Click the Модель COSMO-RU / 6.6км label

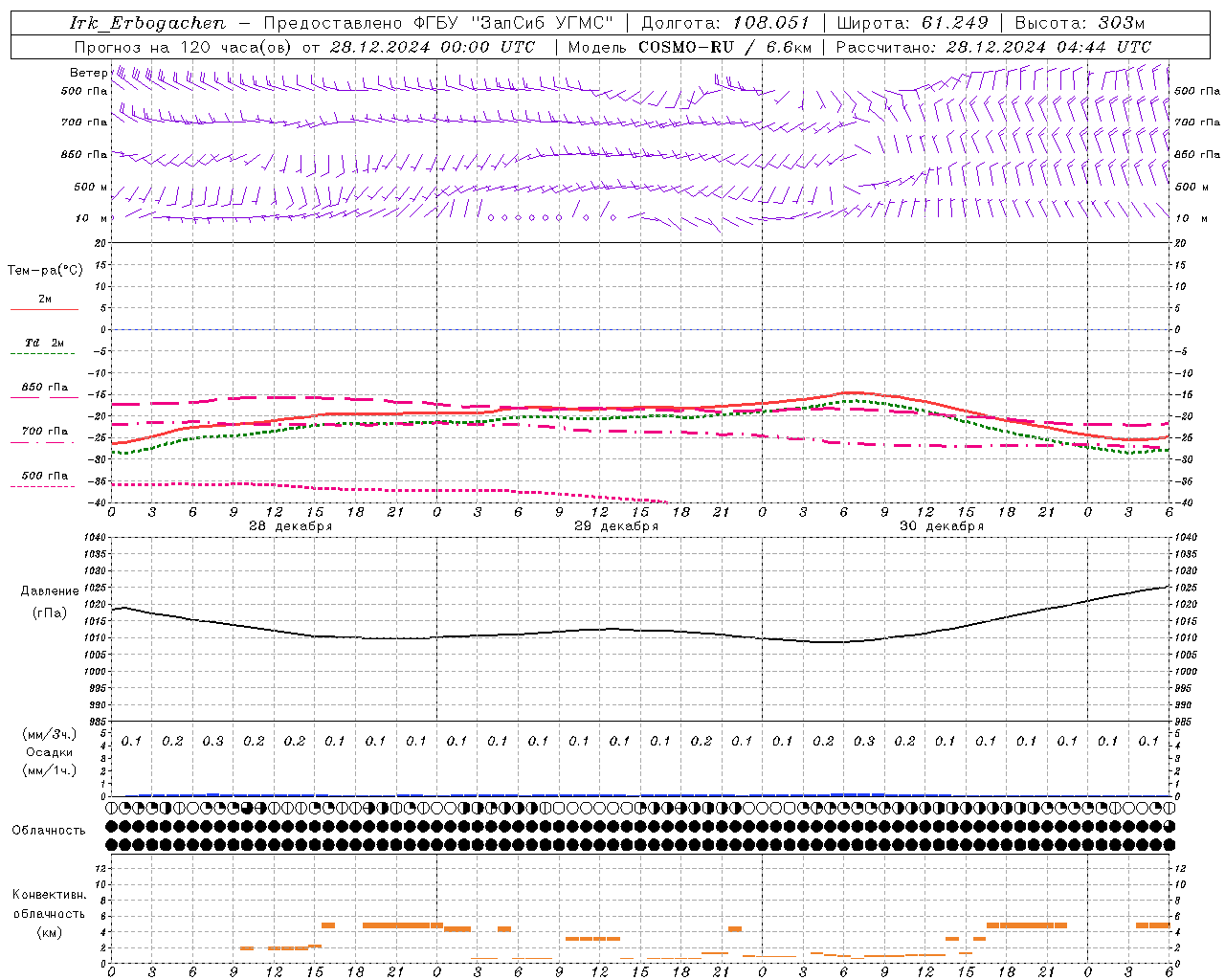tap(689, 47)
